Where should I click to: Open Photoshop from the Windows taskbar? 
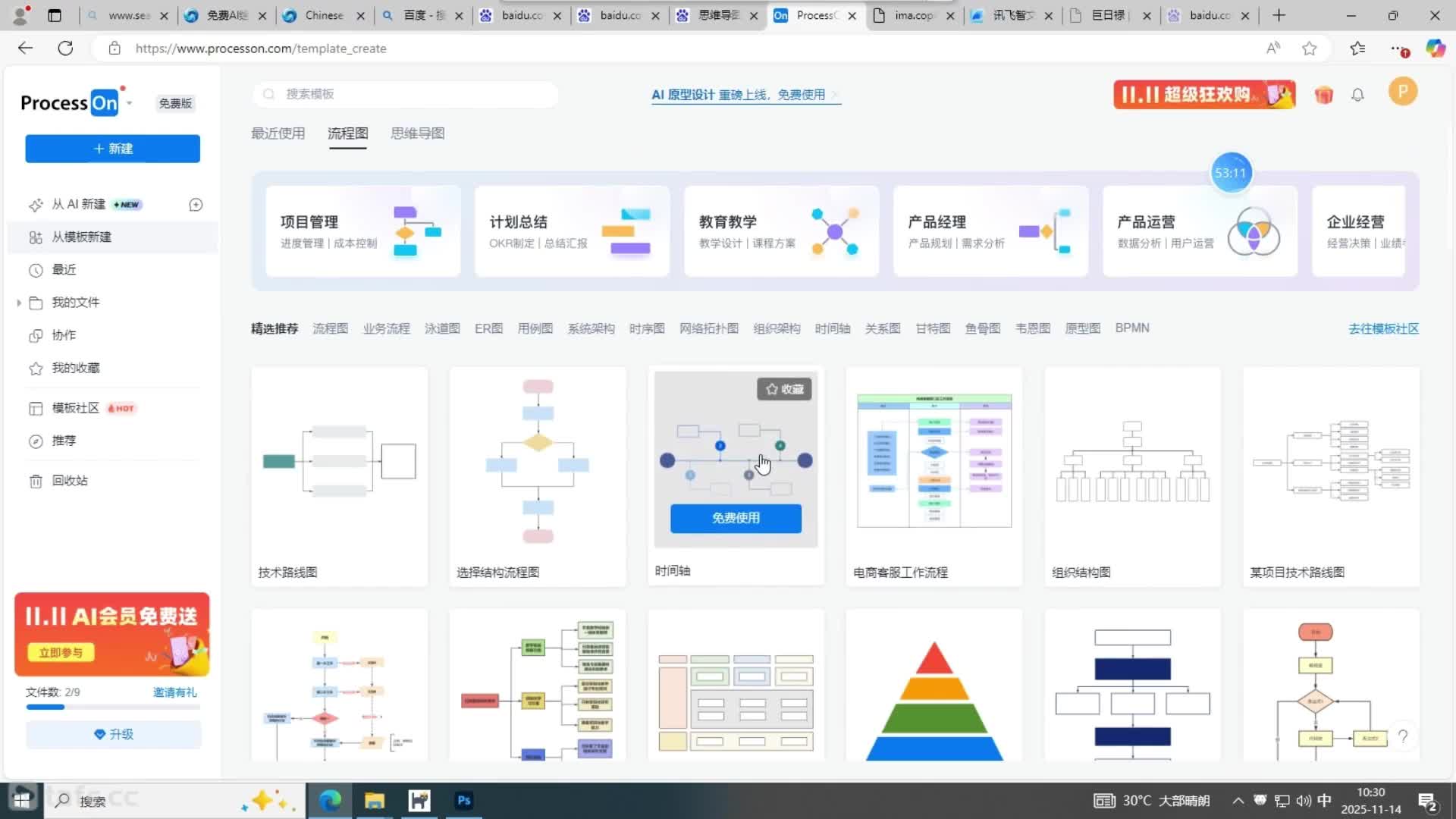464,801
